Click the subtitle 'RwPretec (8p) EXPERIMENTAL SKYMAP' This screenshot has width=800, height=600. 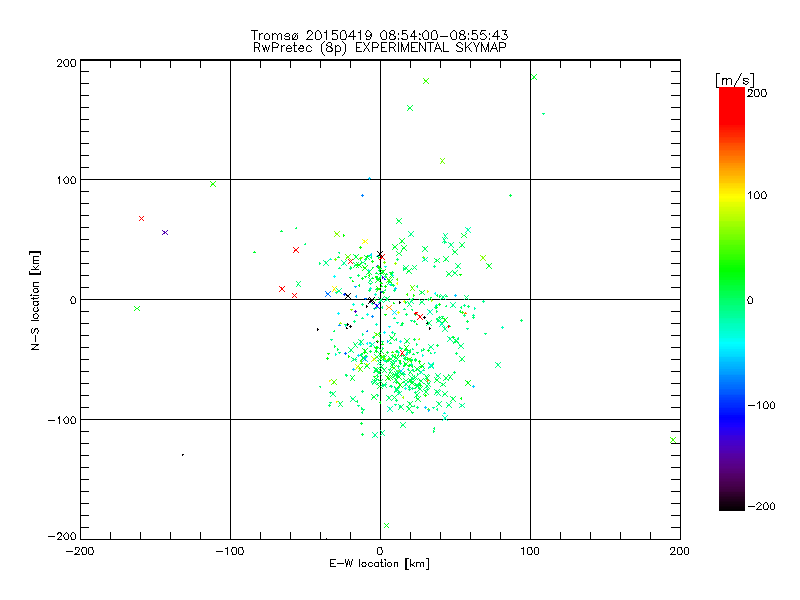[x=380, y=47]
